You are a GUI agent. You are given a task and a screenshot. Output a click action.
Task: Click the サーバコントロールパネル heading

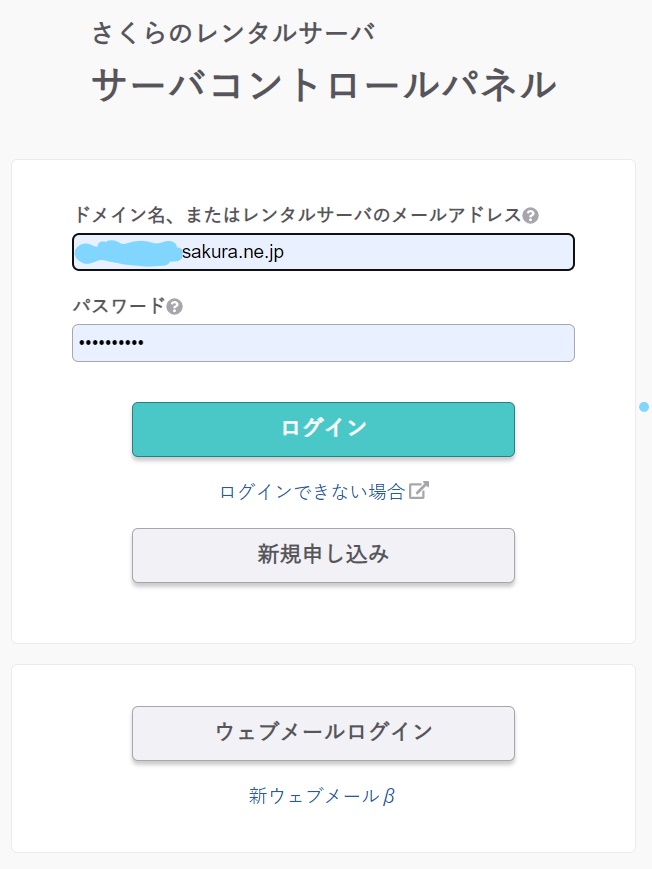coord(323,85)
